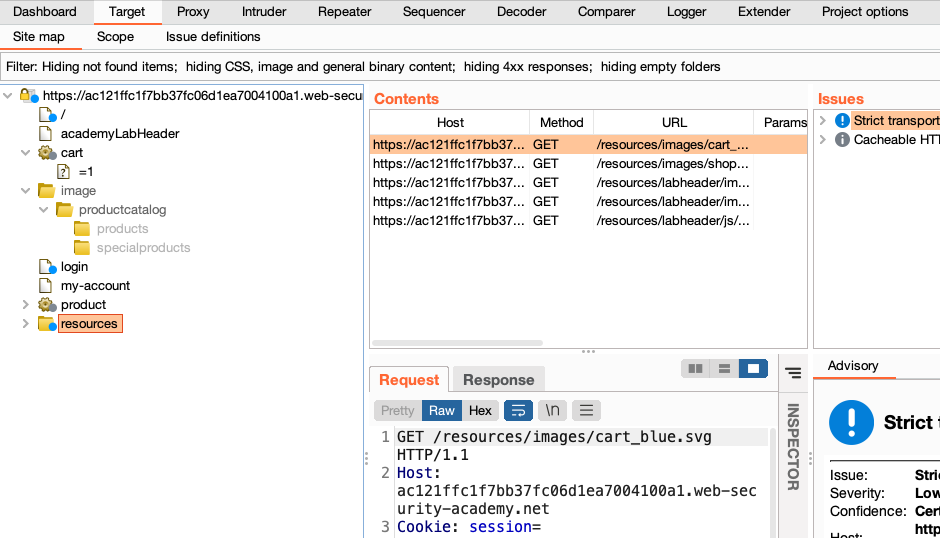Click the login page icon

pos(47,266)
